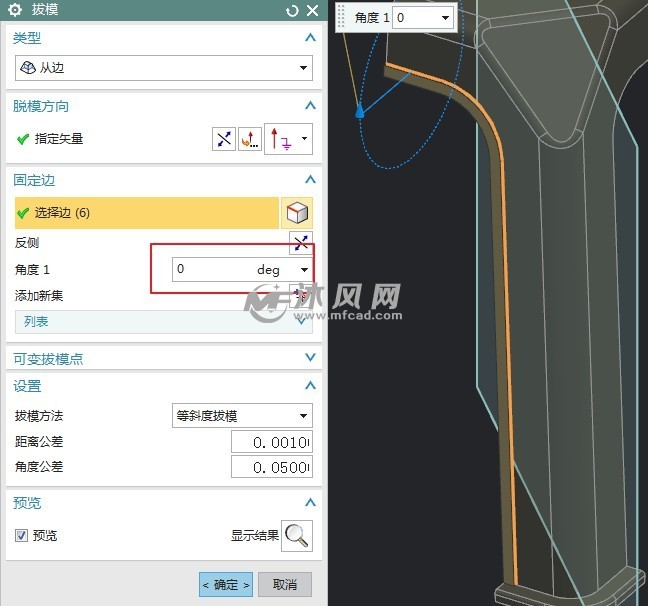Screen dimensions: 648x606
Task: Collapse the 预览 section header
Action: [x=310, y=503]
